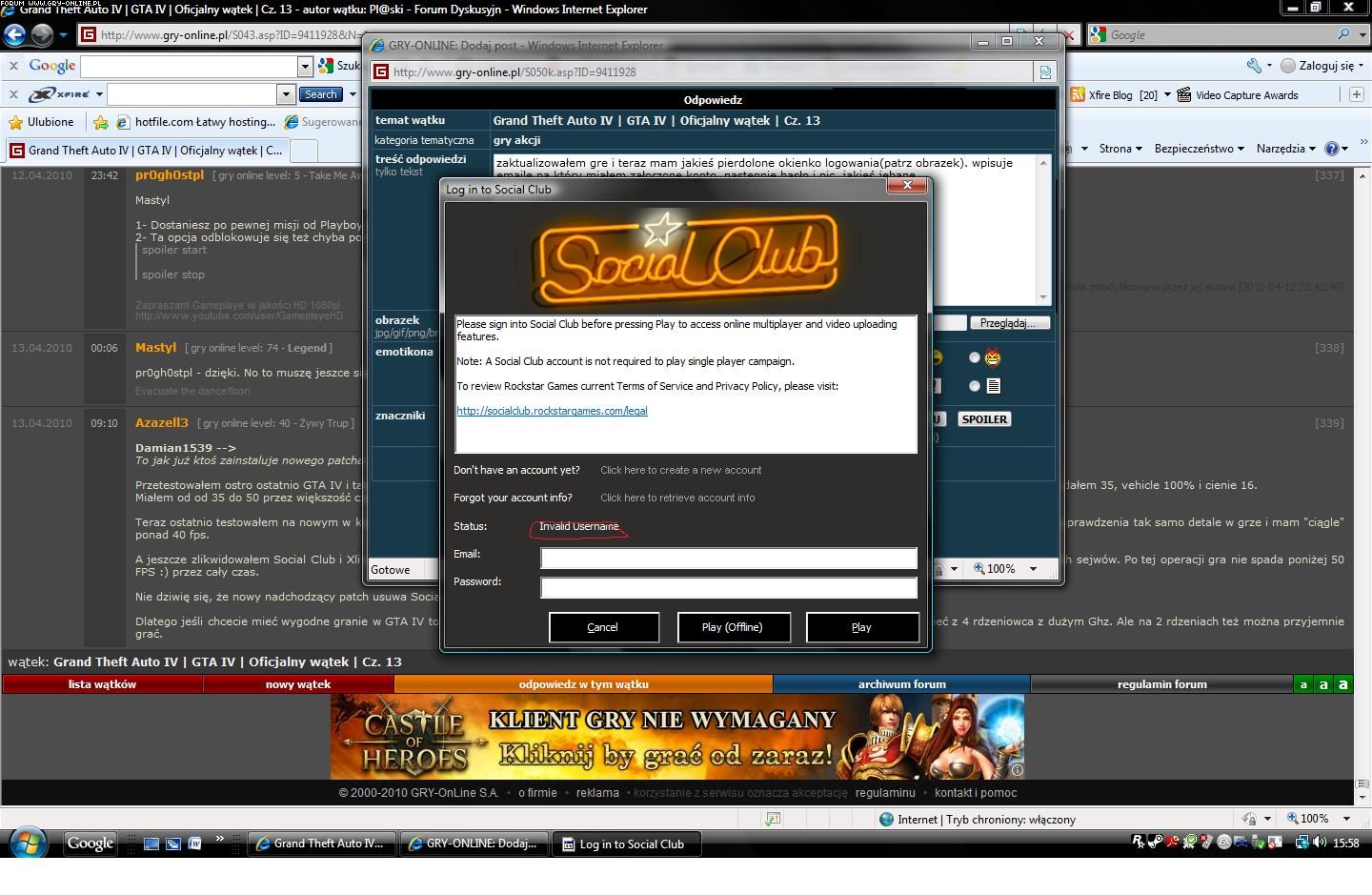Open hotfile.com favorites bar link

click(196, 122)
